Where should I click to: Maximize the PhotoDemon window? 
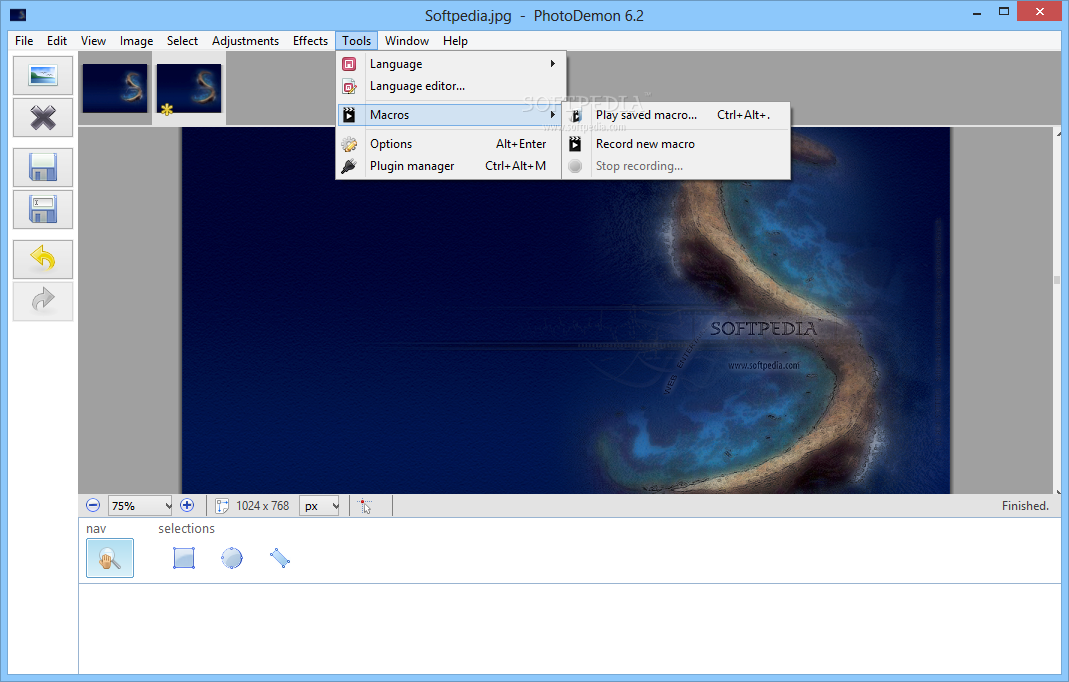point(1004,12)
